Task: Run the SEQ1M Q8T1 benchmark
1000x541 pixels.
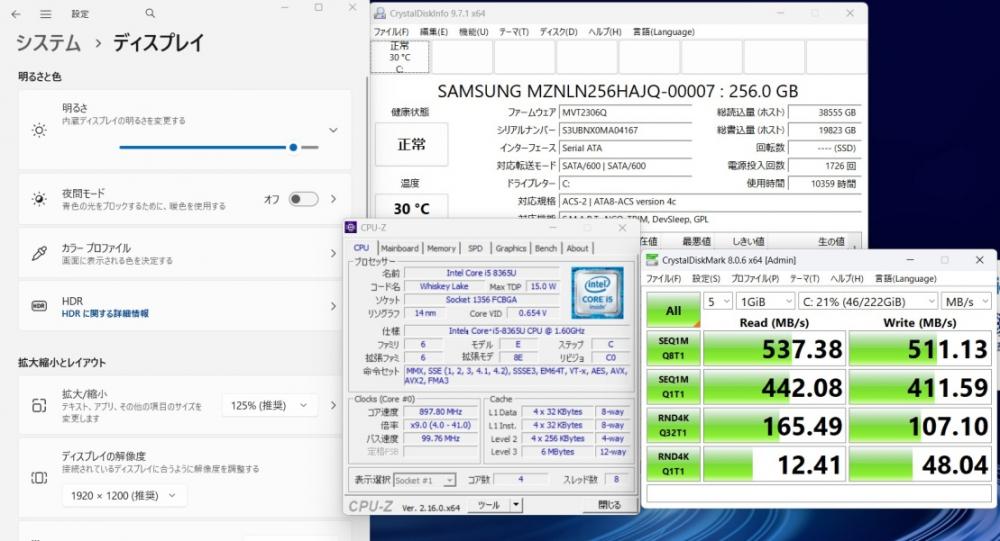Action: coord(673,348)
